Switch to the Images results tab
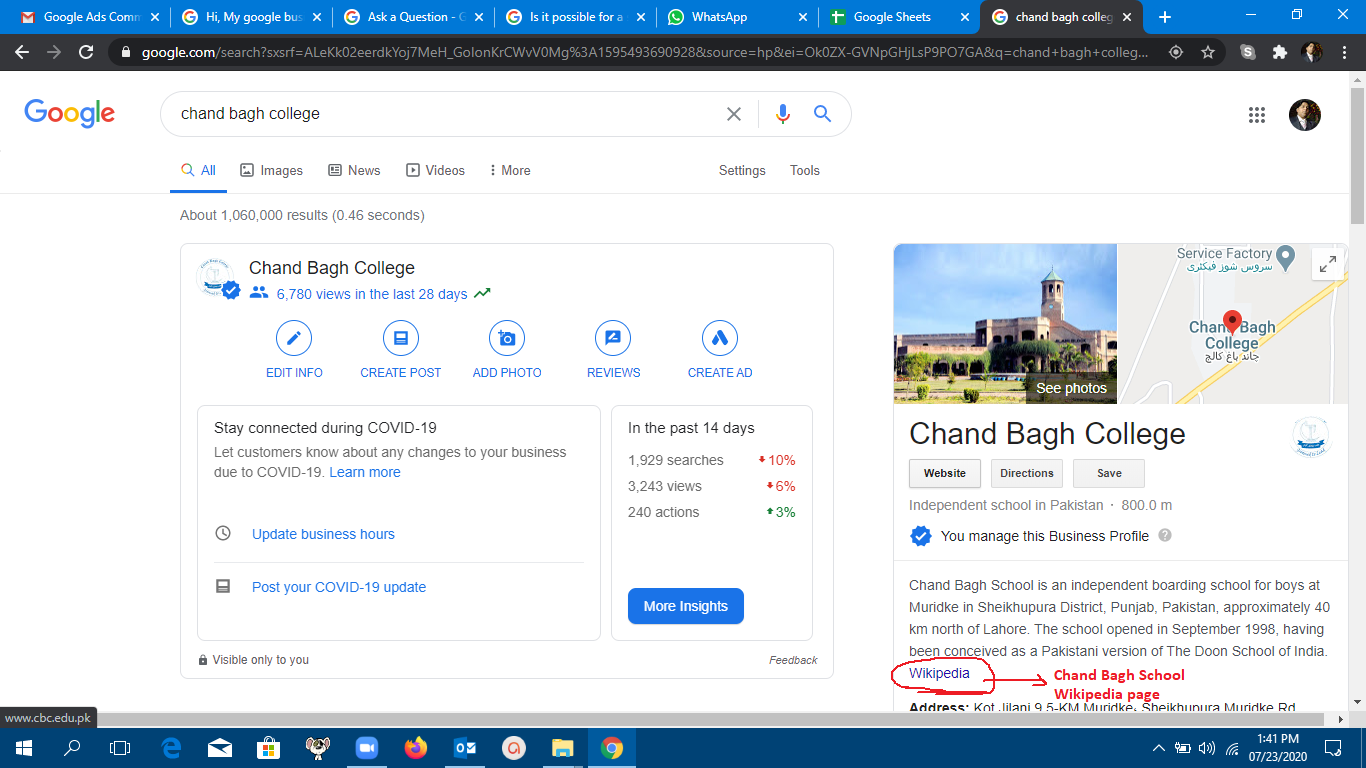1366x768 pixels. [x=271, y=170]
